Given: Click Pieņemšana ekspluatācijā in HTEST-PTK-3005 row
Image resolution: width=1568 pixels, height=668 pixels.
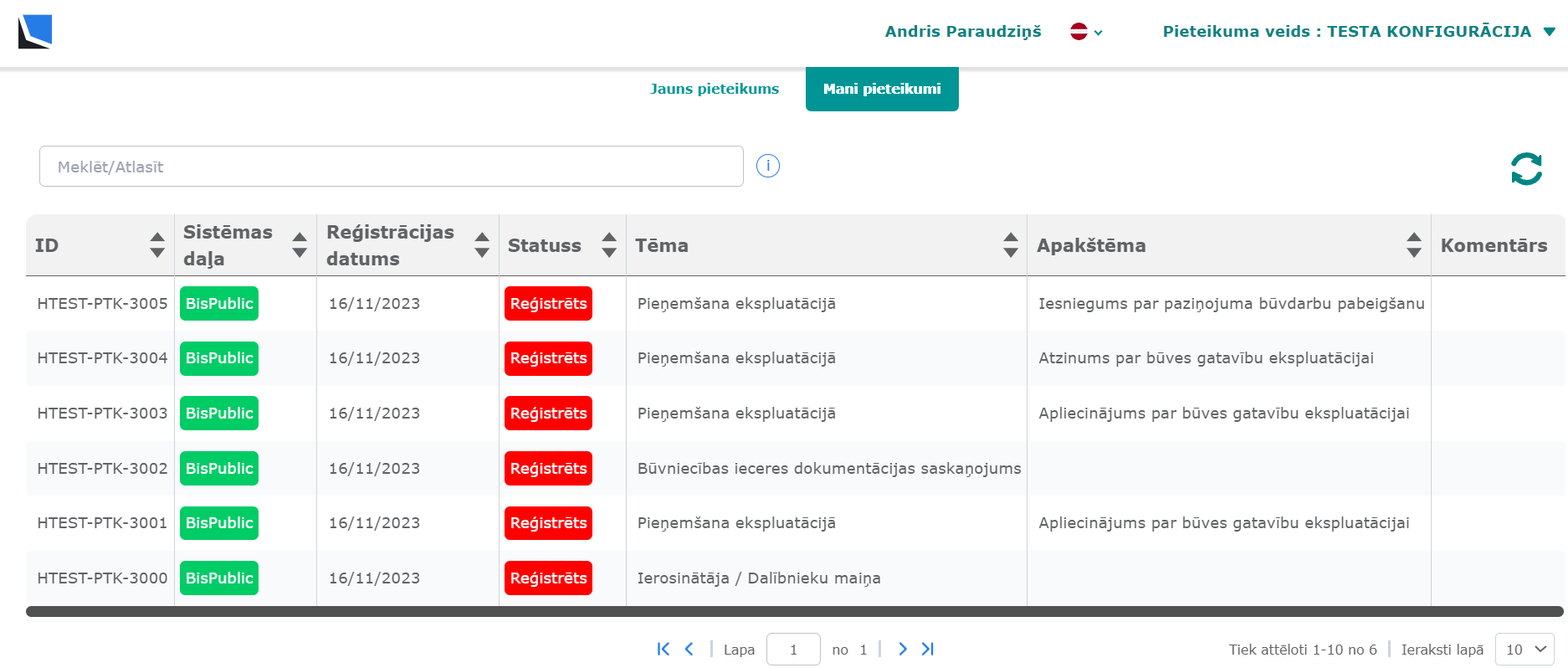Looking at the screenshot, I should pos(736,304).
